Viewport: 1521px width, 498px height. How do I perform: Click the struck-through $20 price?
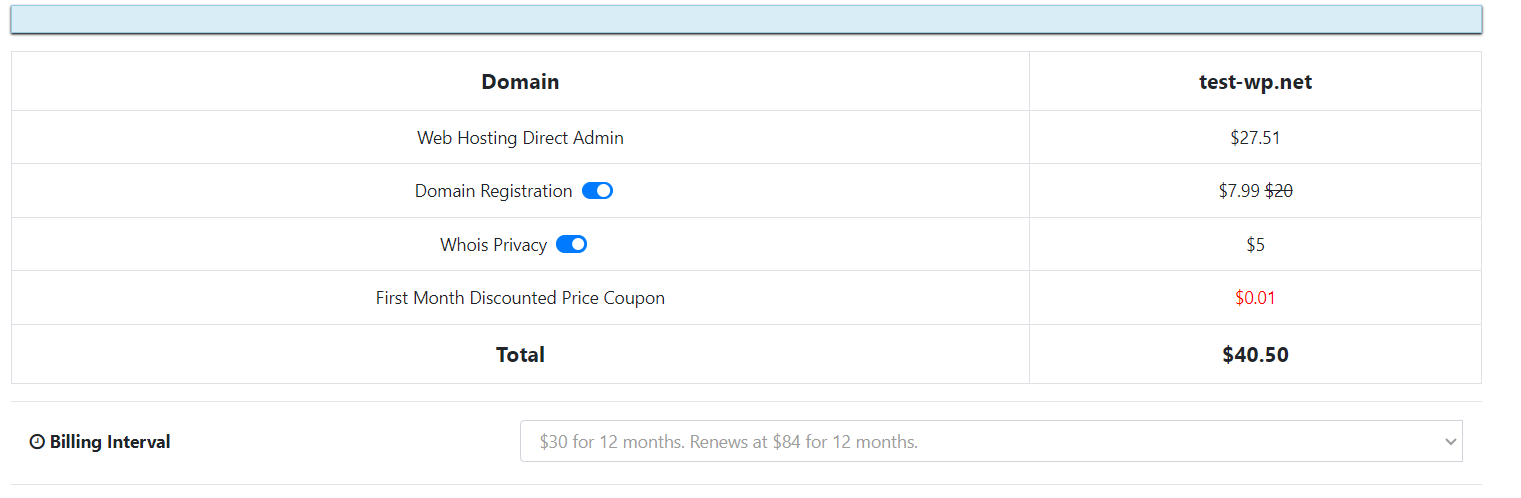click(1279, 191)
